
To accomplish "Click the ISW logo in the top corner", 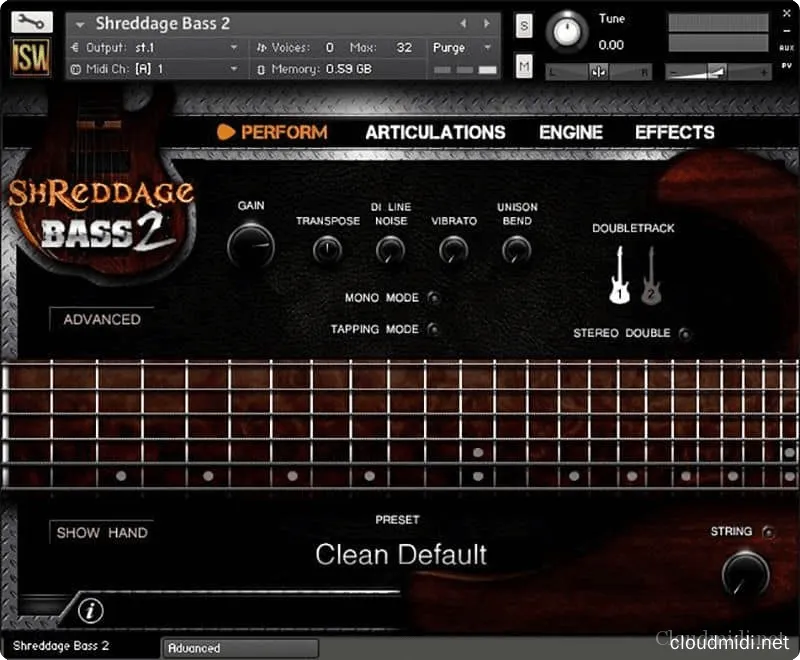I will click(x=30, y=55).
